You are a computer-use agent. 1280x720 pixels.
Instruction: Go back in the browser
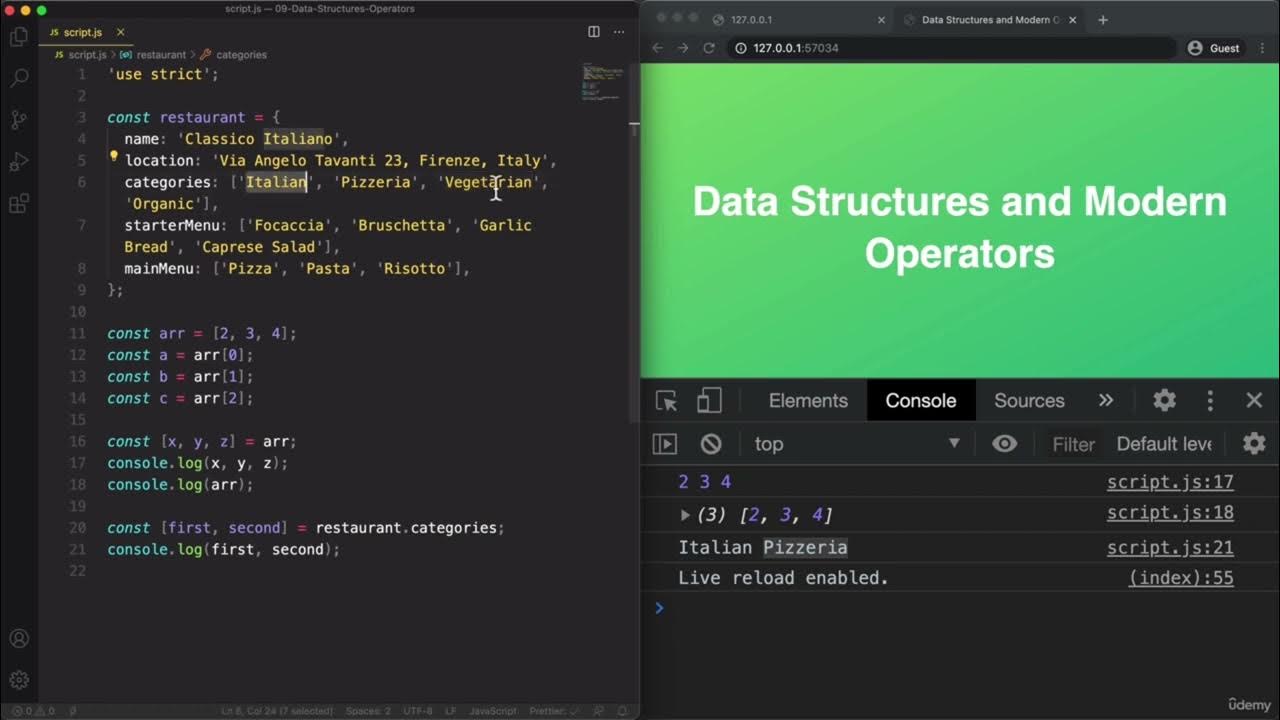(x=657, y=48)
